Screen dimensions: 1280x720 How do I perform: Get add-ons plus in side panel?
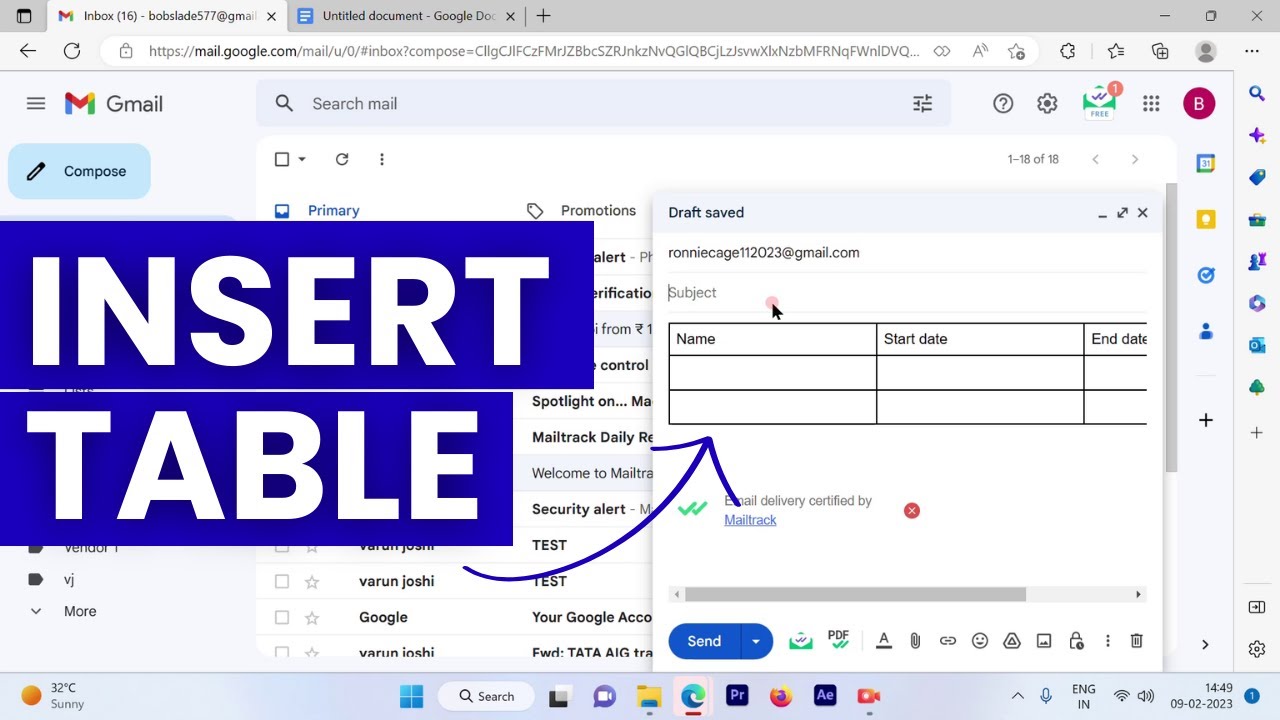1206,420
